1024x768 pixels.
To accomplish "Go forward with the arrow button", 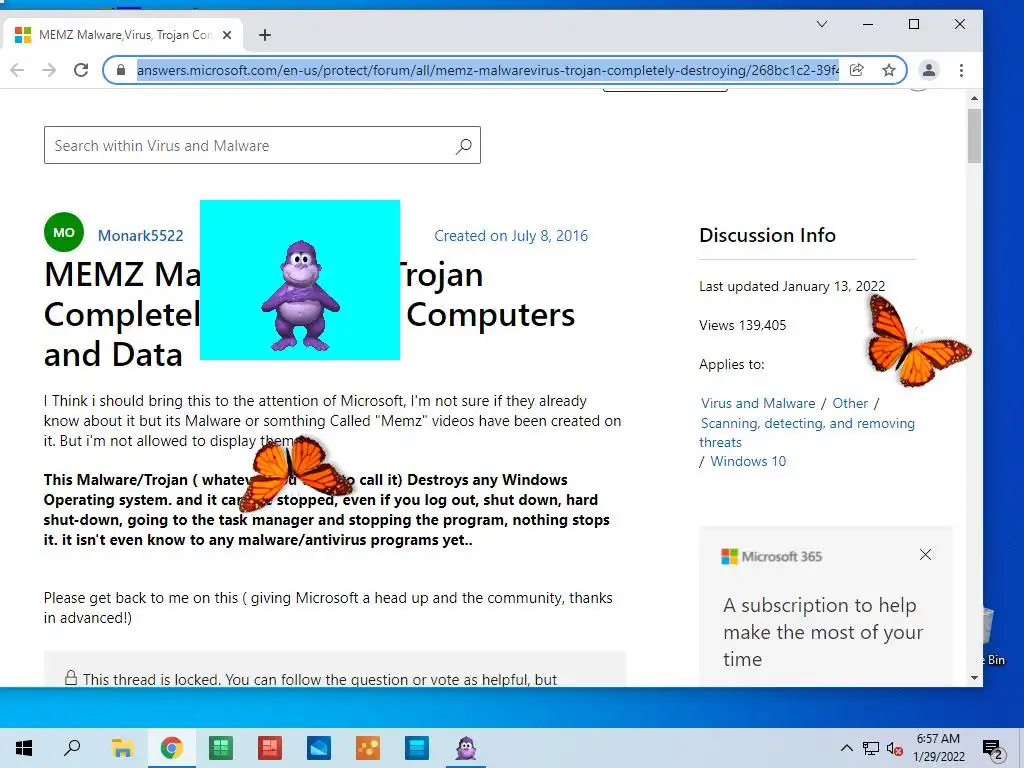I will click(49, 70).
